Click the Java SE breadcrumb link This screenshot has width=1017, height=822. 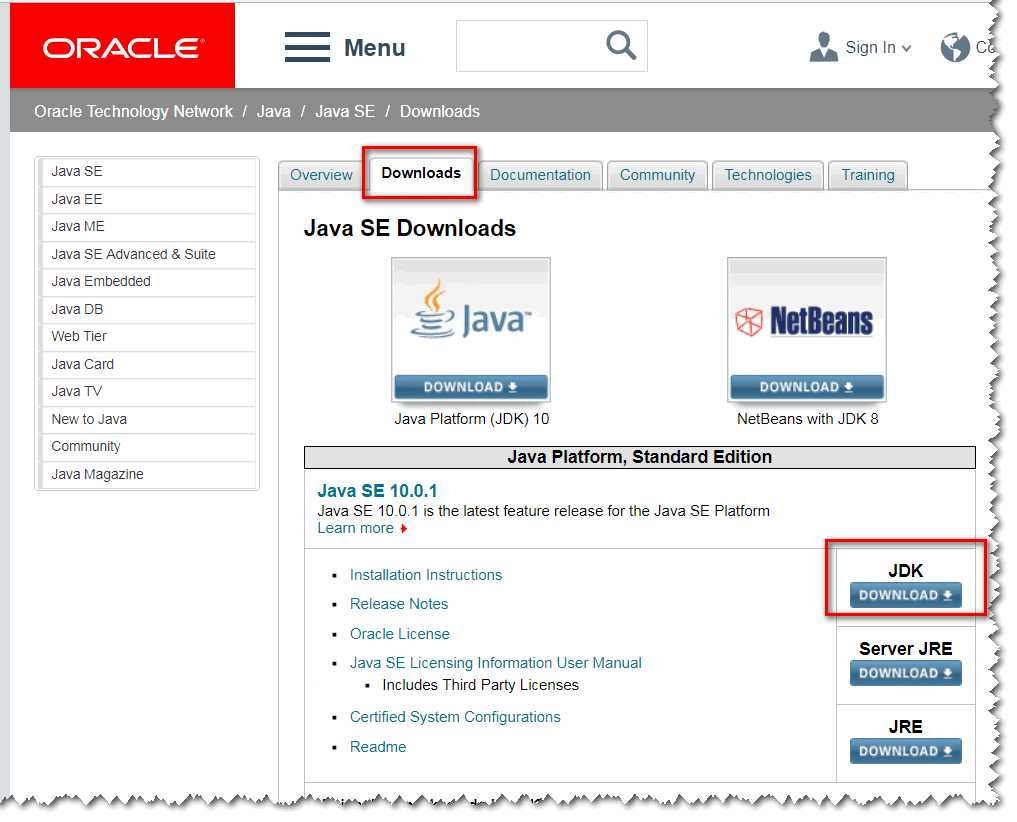pyautogui.click(x=345, y=112)
